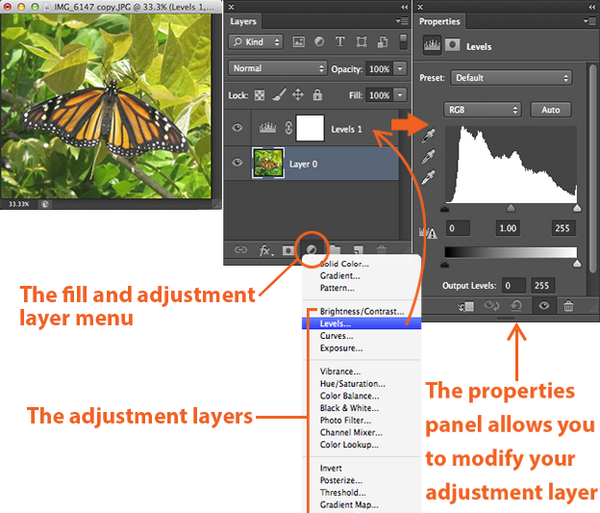Delete adjustment layer trash icon in Properties
The width and height of the screenshot is (600, 513).
click(569, 306)
